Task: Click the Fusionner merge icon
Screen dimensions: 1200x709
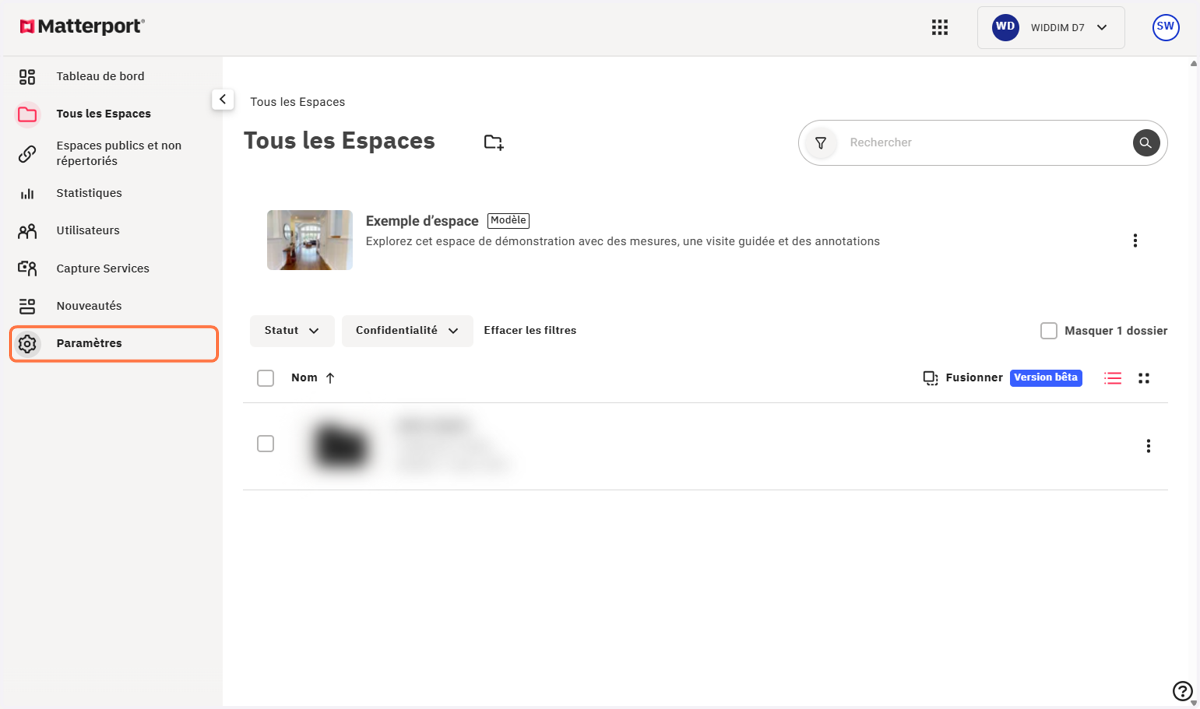Action: pyautogui.click(x=931, y=378)
